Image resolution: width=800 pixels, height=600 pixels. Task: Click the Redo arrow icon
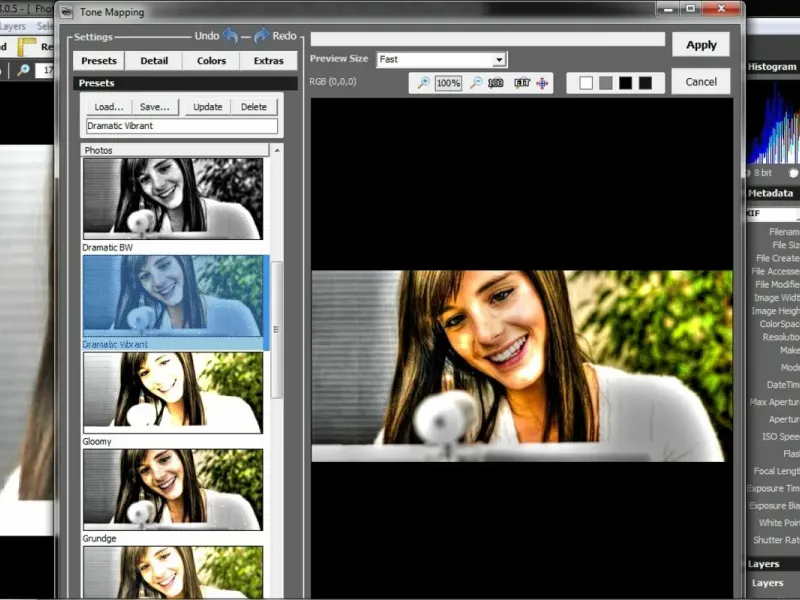click(261, 36)
